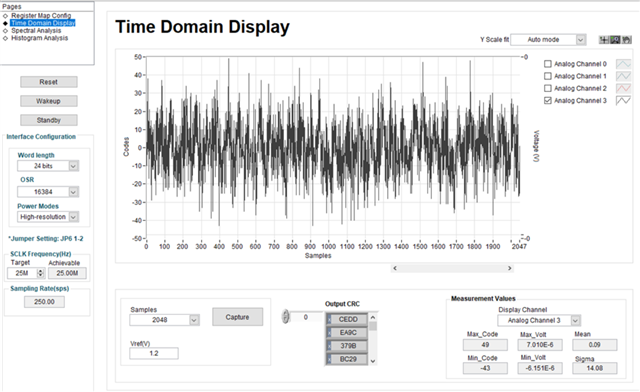The height and width of the screenshot is (392, 640).
Task: Click the Output CRC scroll down arrow
Action: pyautogui.click(x=373, y=361)
